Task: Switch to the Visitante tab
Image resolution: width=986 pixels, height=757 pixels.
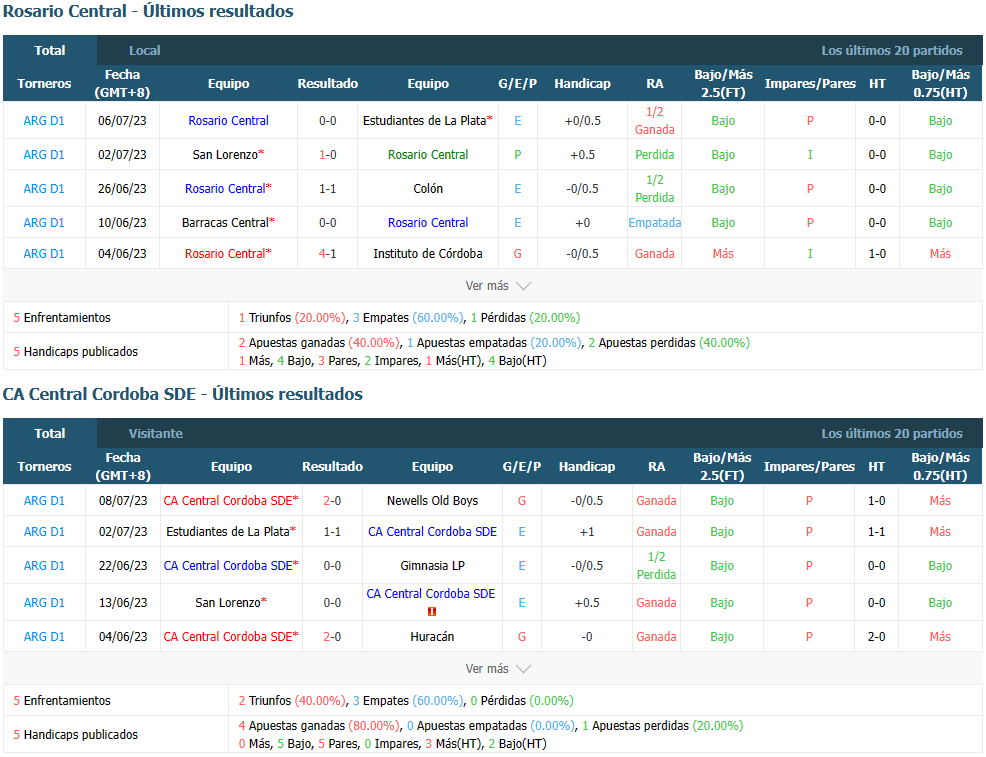Action: click(155, 433)
